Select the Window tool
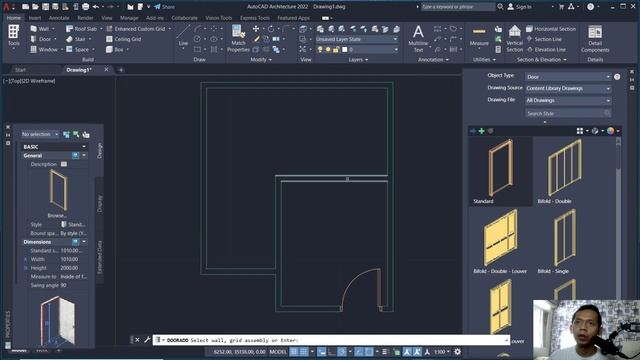Image resolution: width=640 pixels, height=360 pixels. coord(44,49)
